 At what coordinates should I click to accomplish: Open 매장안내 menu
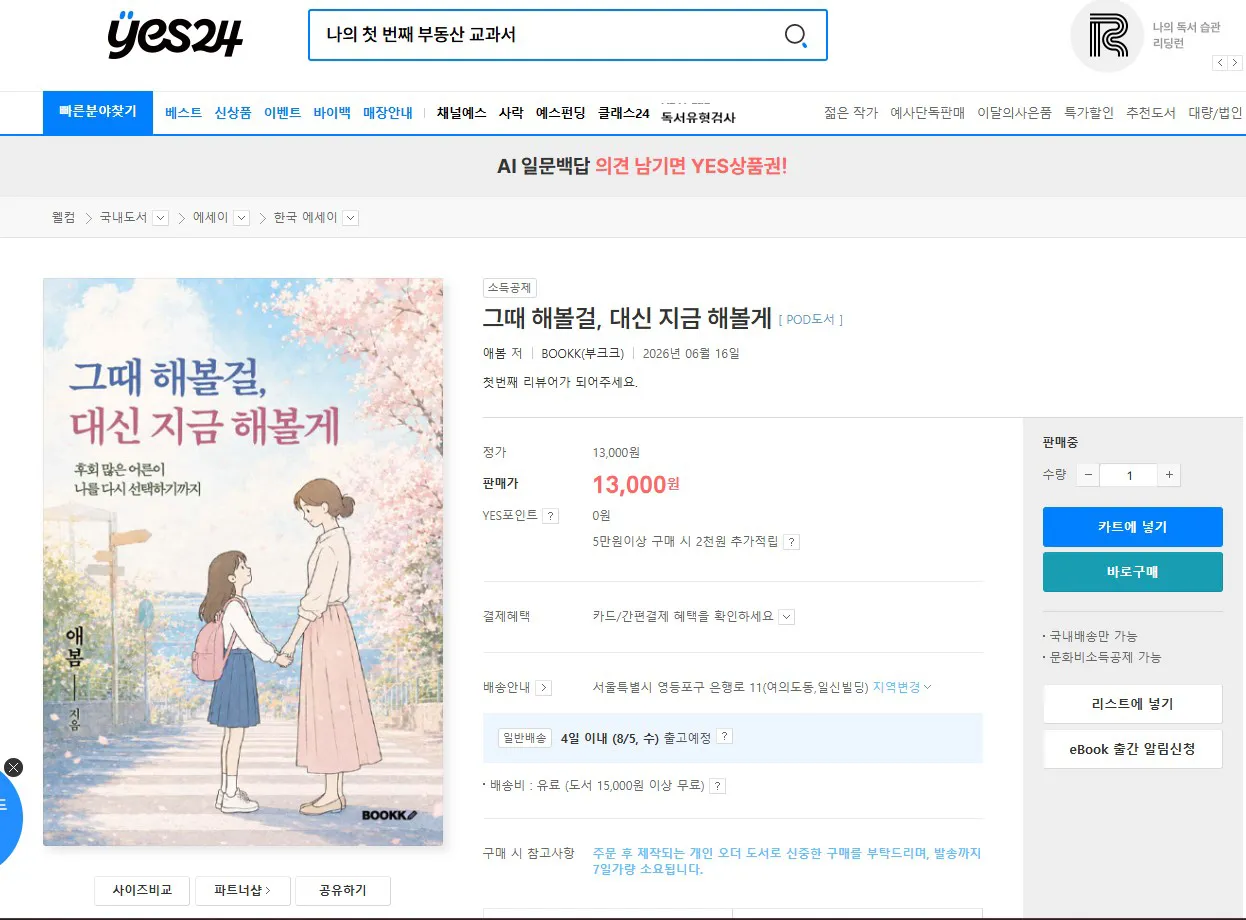point(388,113)
